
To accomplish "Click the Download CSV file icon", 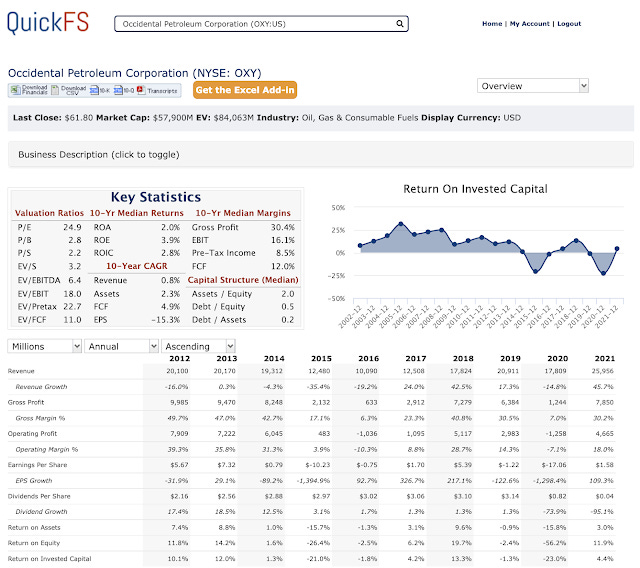I will [x=55, y=90].
